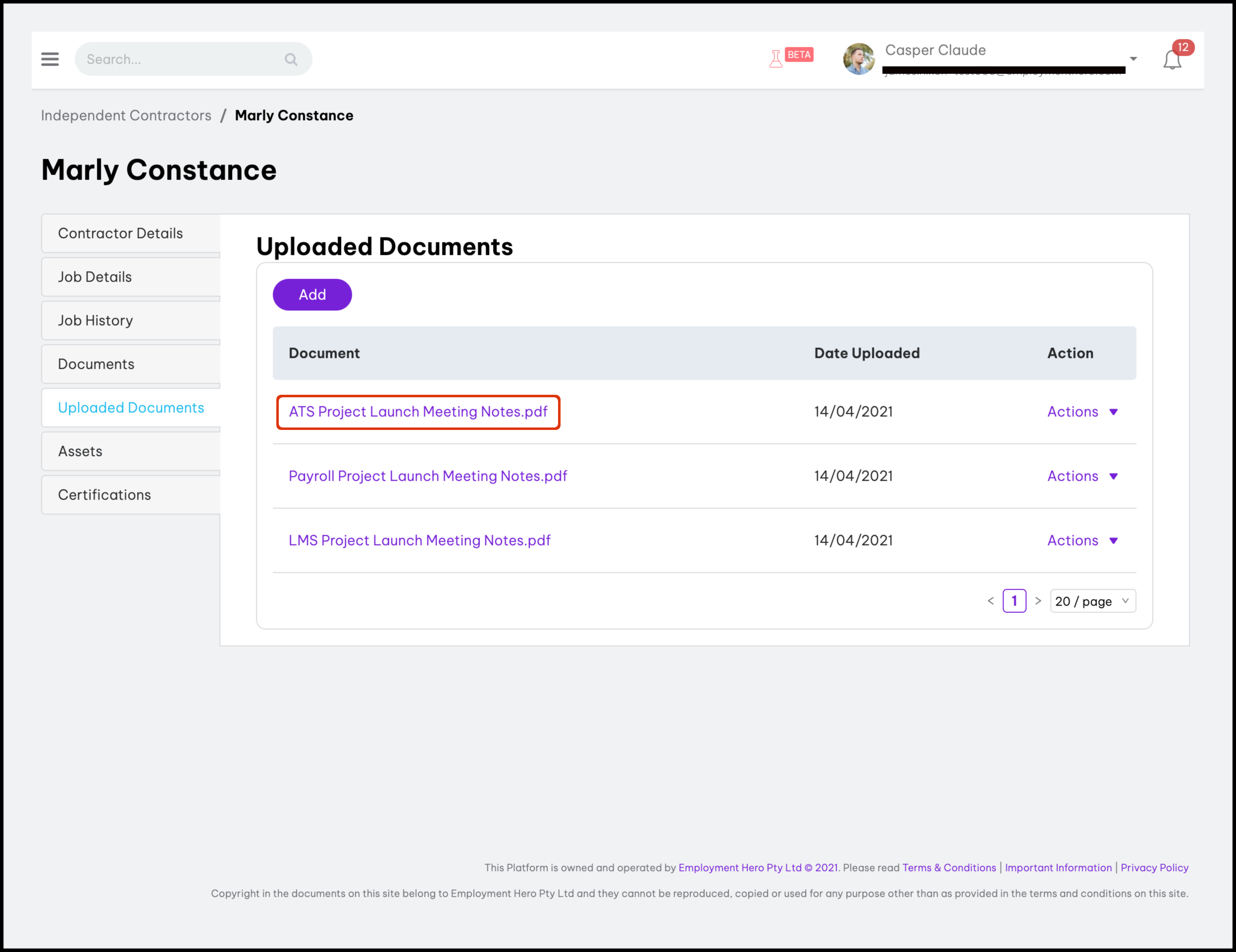Open the Beta lab flask icon
1236x952 pixels.
[x=775, y=59]
